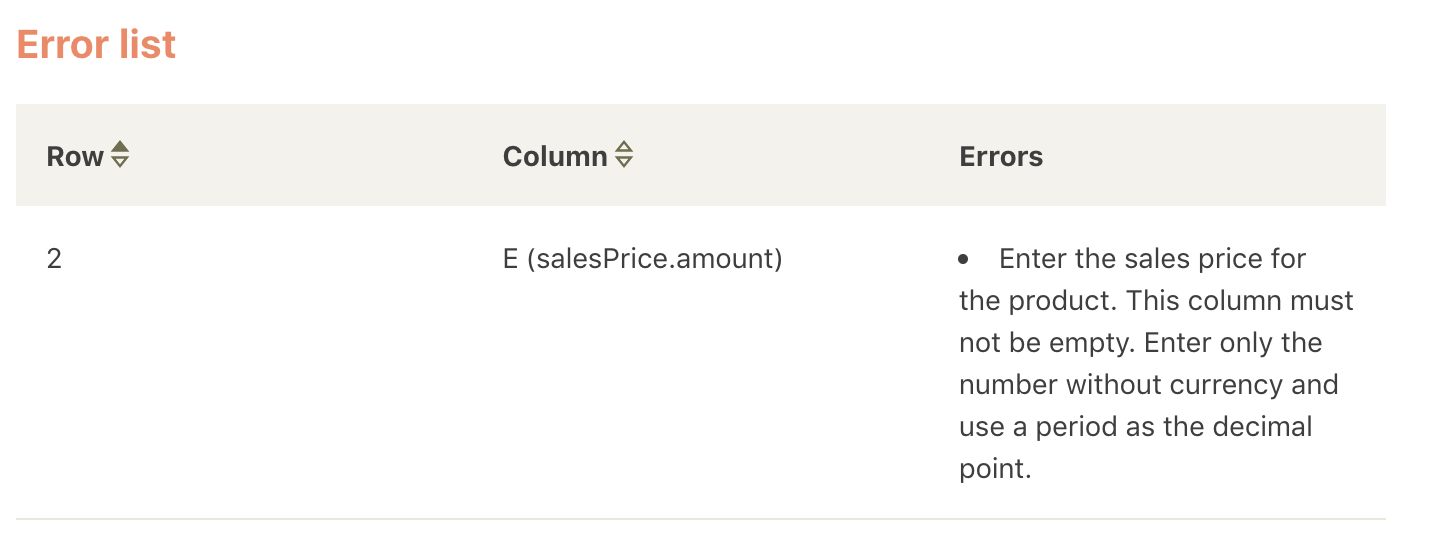Sort the table by Row
Viewport: 1434px width, 558px height.
pos(120,155)
